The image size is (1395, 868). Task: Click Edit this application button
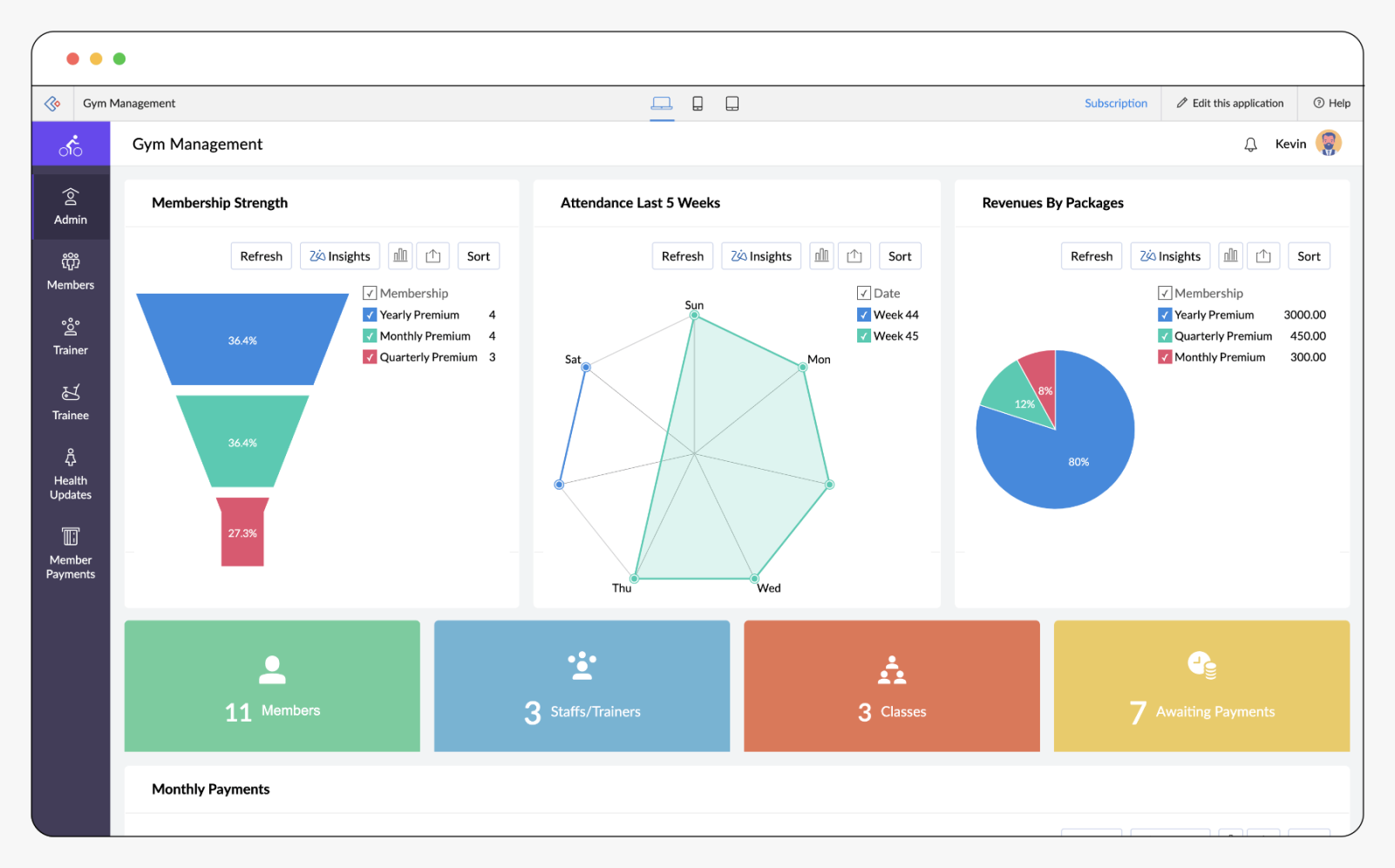[x=1229, y=104]
